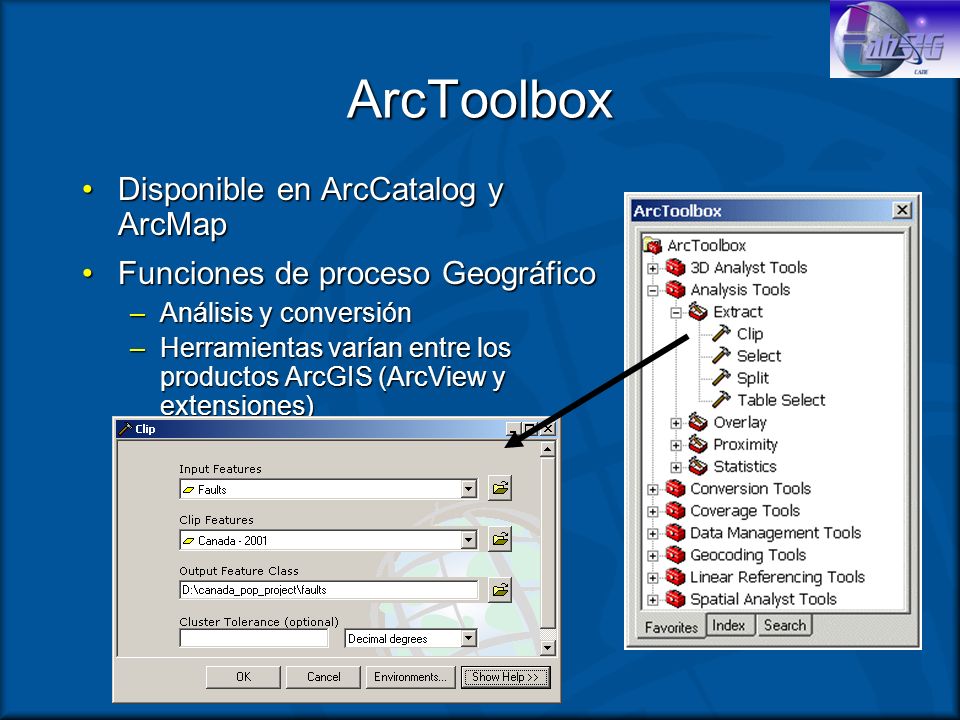This screenshot has width=960, height=720.
Task: Select the Conversion Tools label
Action: tap(751, 489)
